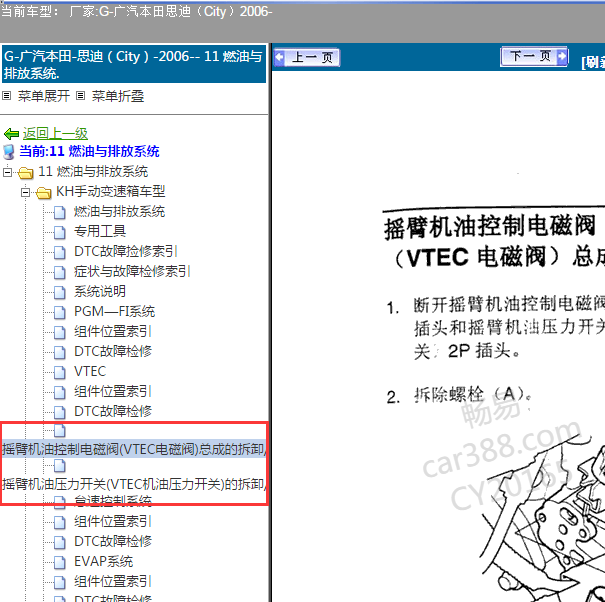This screenshot has width=605, height=602.
Task: Click step 2 text 拆除螺栓 (A)
Action: click(x=473, y=395)
